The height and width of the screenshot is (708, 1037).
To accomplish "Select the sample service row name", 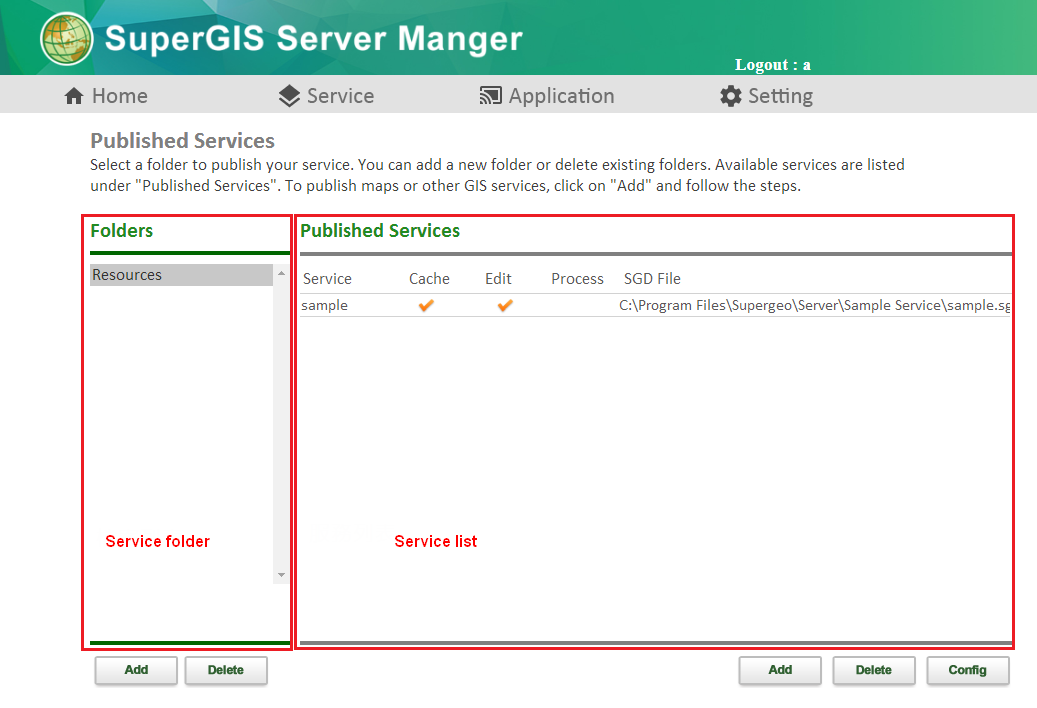I will [324, 305].
